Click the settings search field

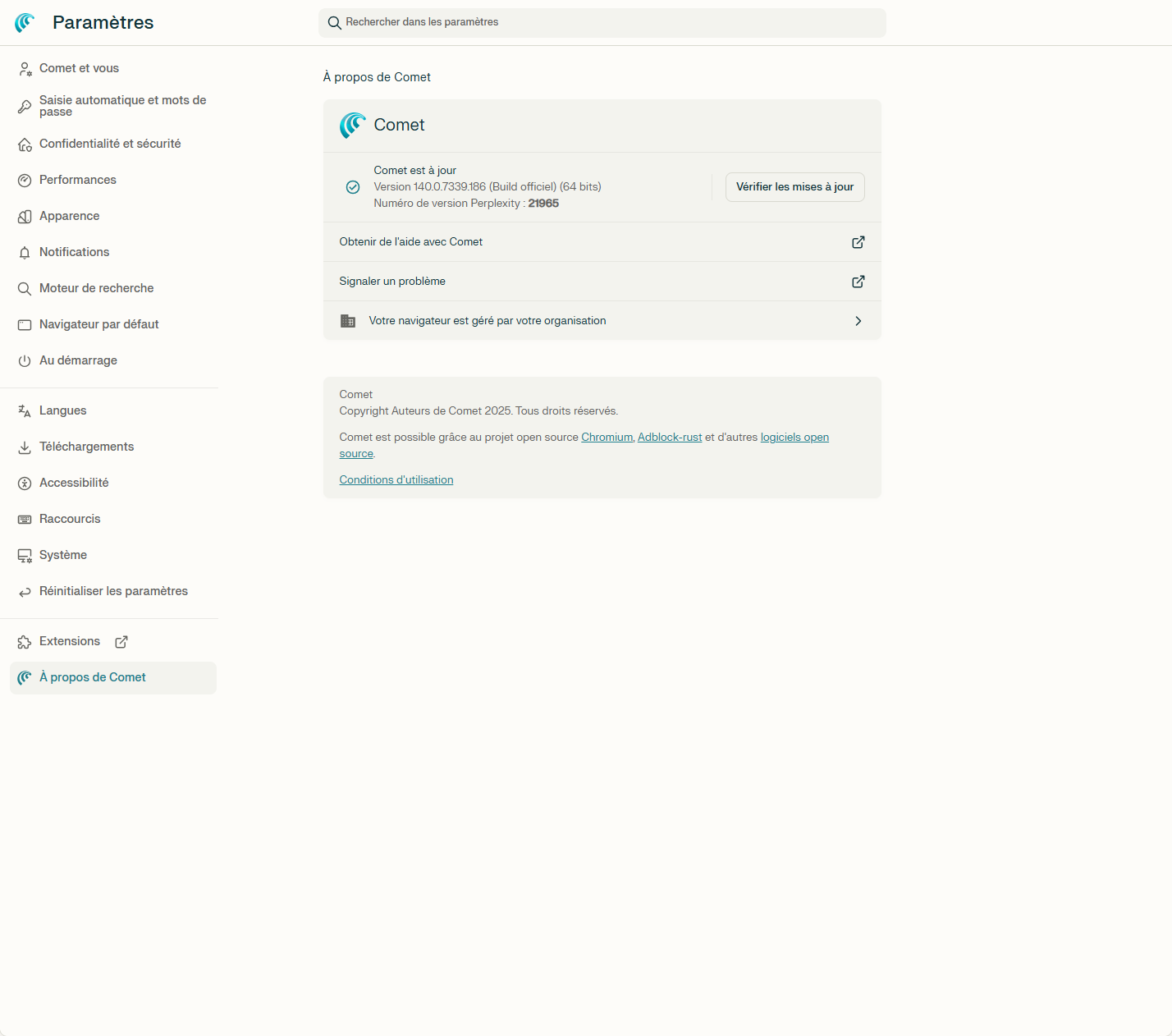[602, 22]
